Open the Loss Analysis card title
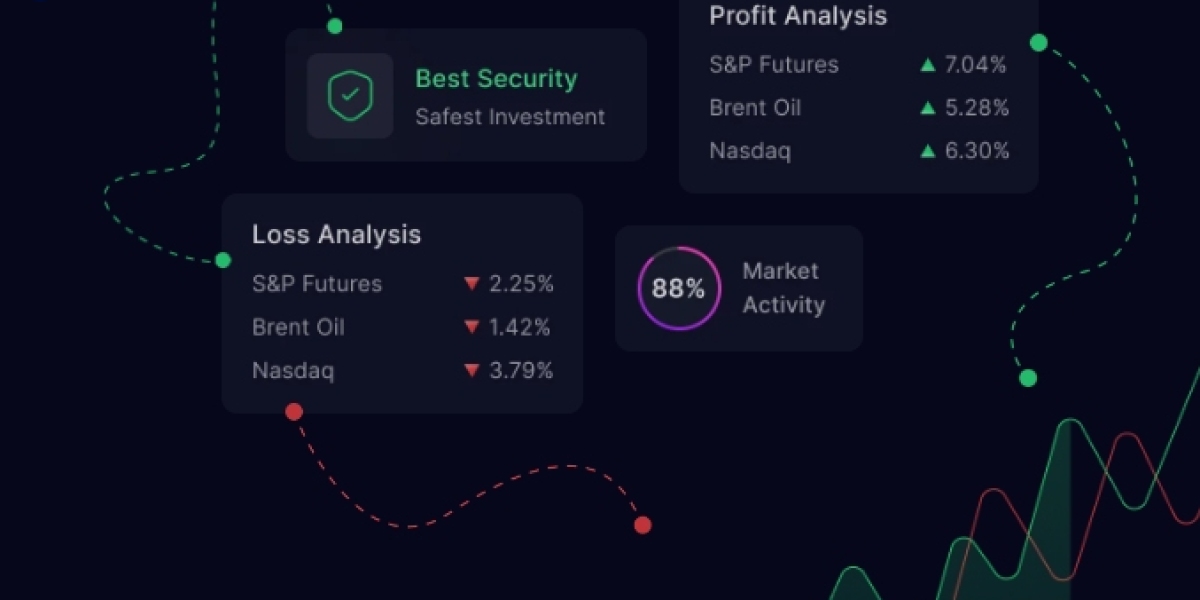 point(336,235)
